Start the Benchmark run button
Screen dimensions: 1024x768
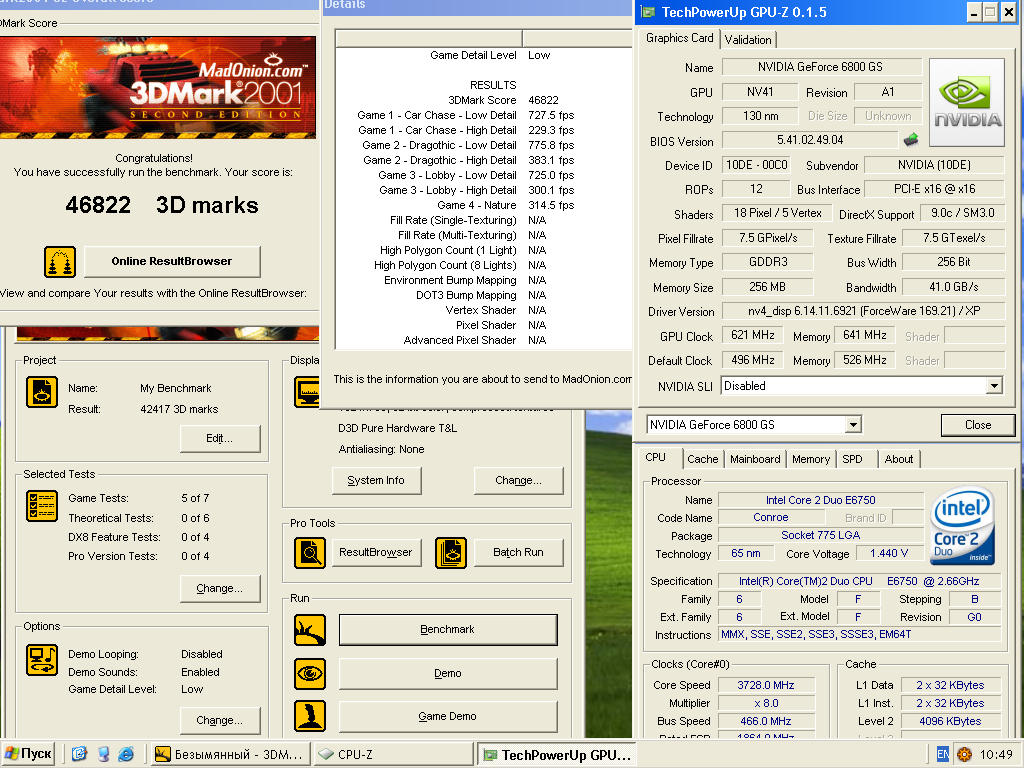coord(448,630)
